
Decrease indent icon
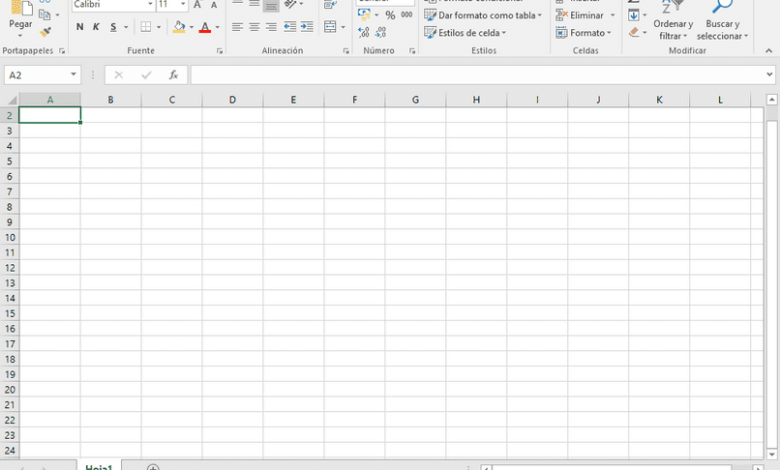(x=290, y=27)
